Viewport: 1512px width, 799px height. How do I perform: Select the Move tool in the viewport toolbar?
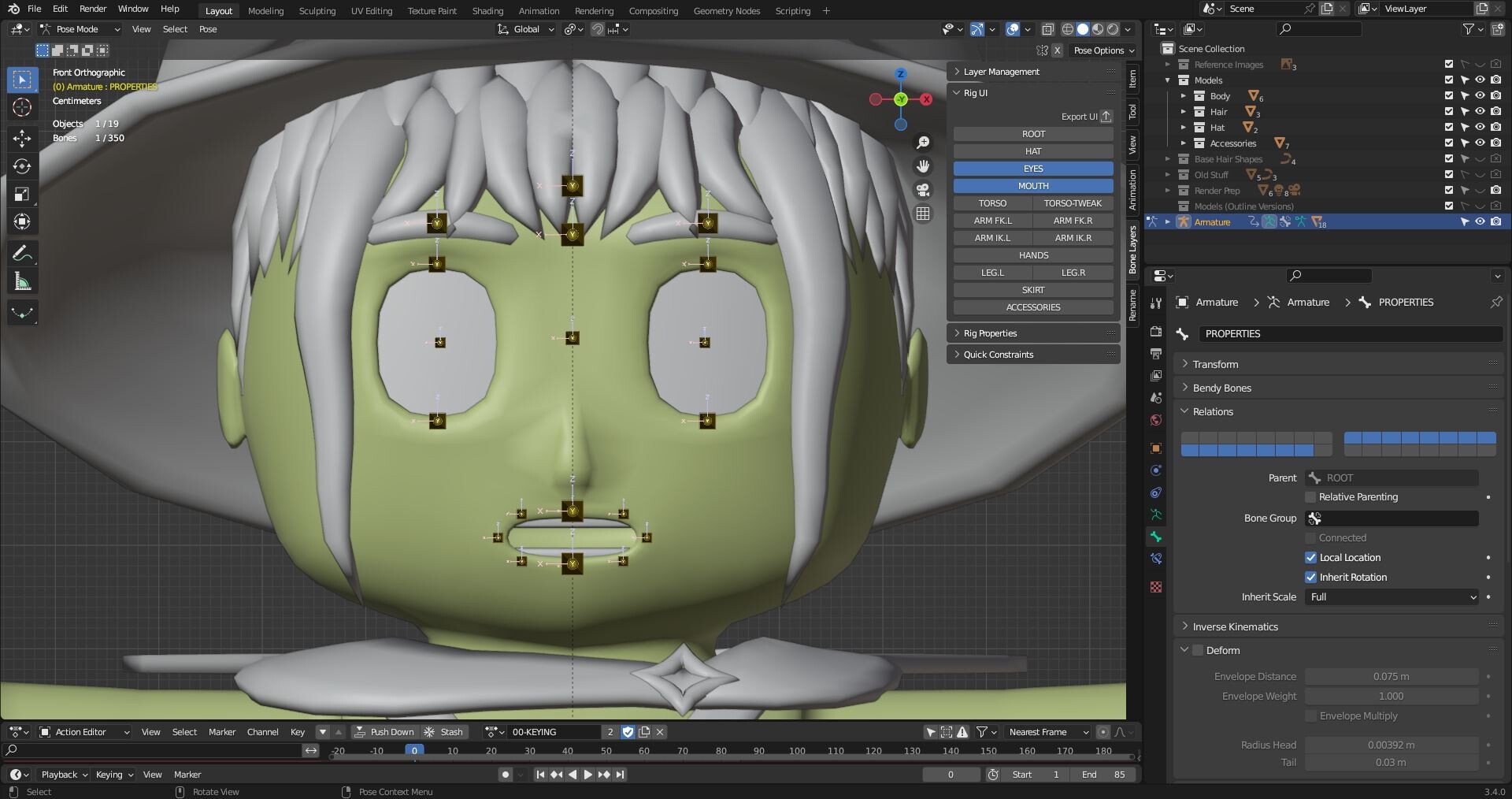[x=22, y=138]
